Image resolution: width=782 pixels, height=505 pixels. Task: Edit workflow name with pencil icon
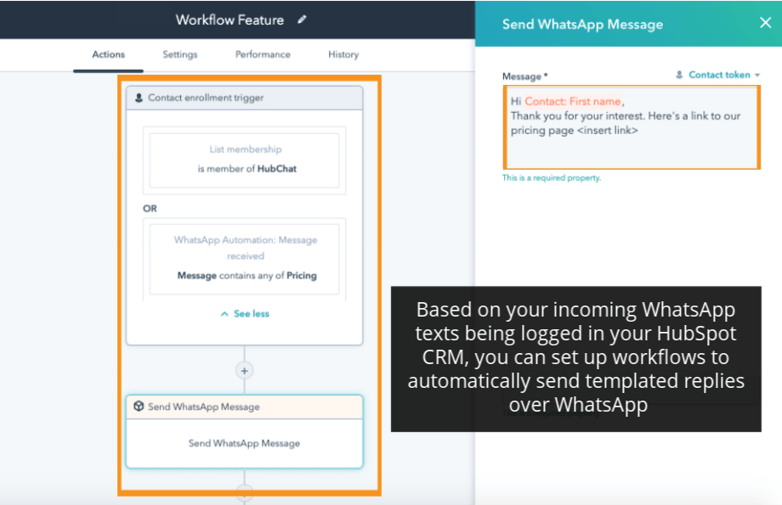302,19
